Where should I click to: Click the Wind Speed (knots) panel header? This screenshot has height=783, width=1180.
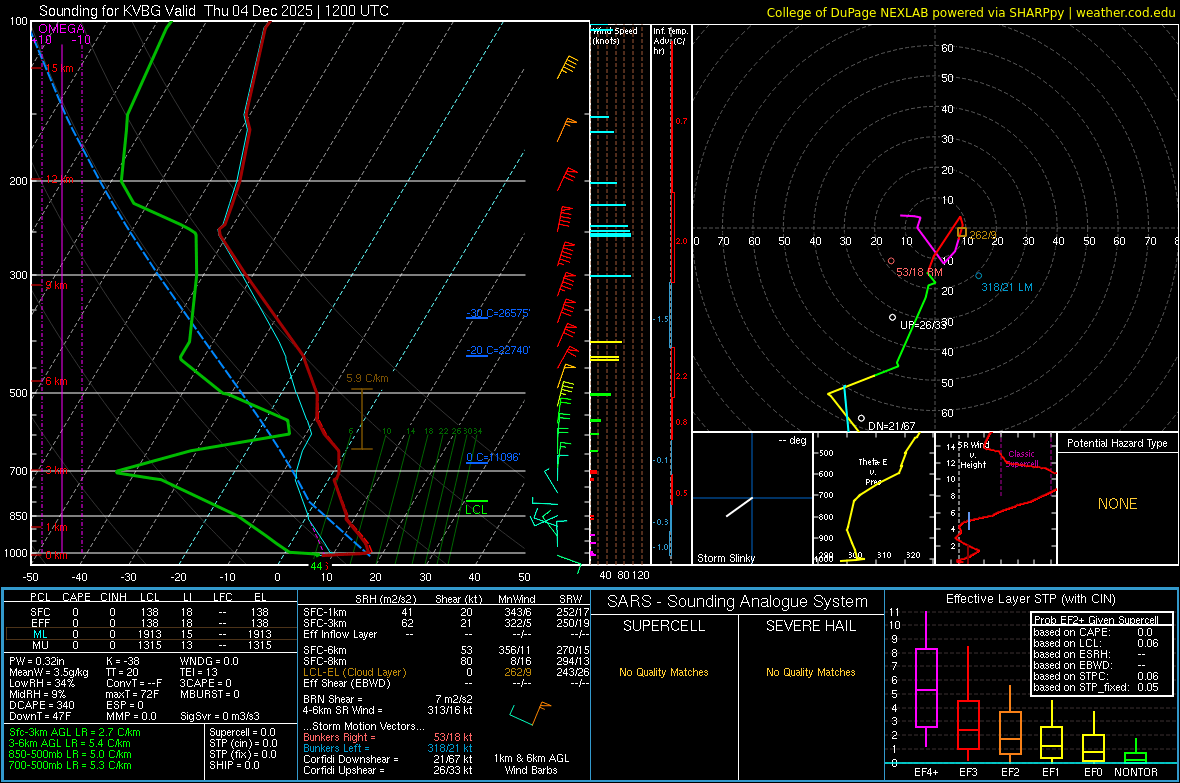point(615,35)
